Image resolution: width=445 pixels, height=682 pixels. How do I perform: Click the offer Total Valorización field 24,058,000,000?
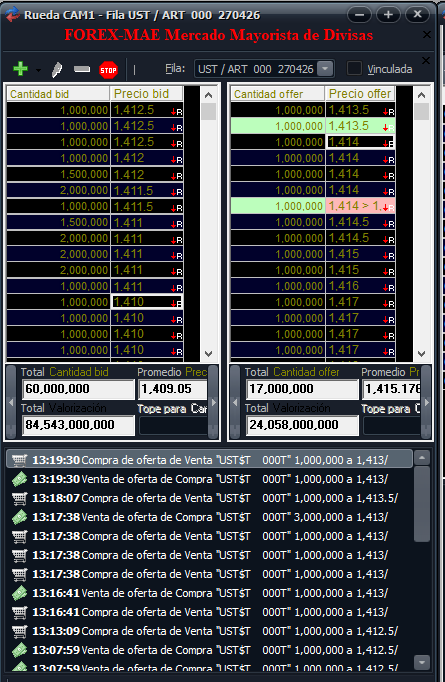click(302, 425)
